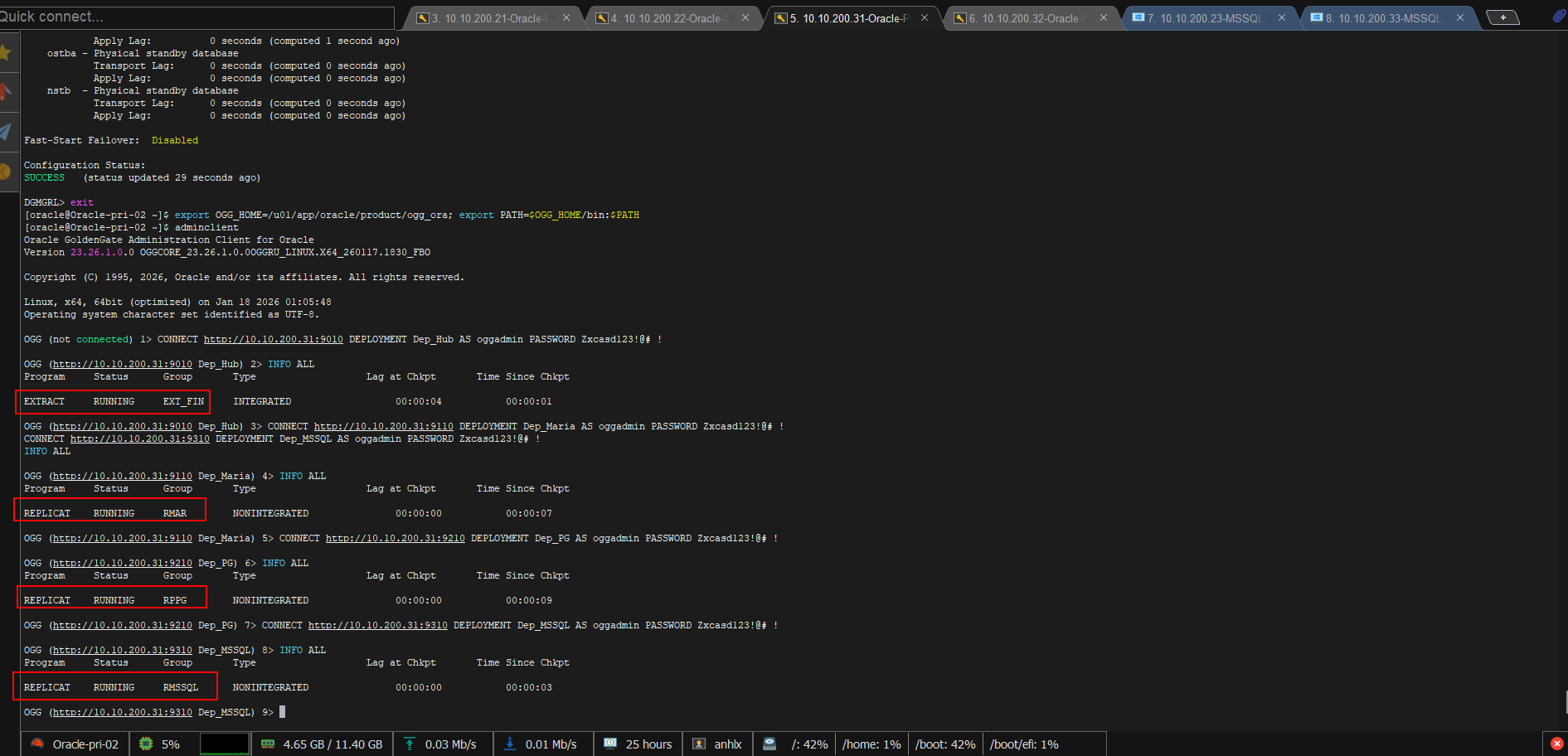Close the 10.10.200.31-Oracle tab
This screenshot has width=1568, height=756.
pos(925,17)
